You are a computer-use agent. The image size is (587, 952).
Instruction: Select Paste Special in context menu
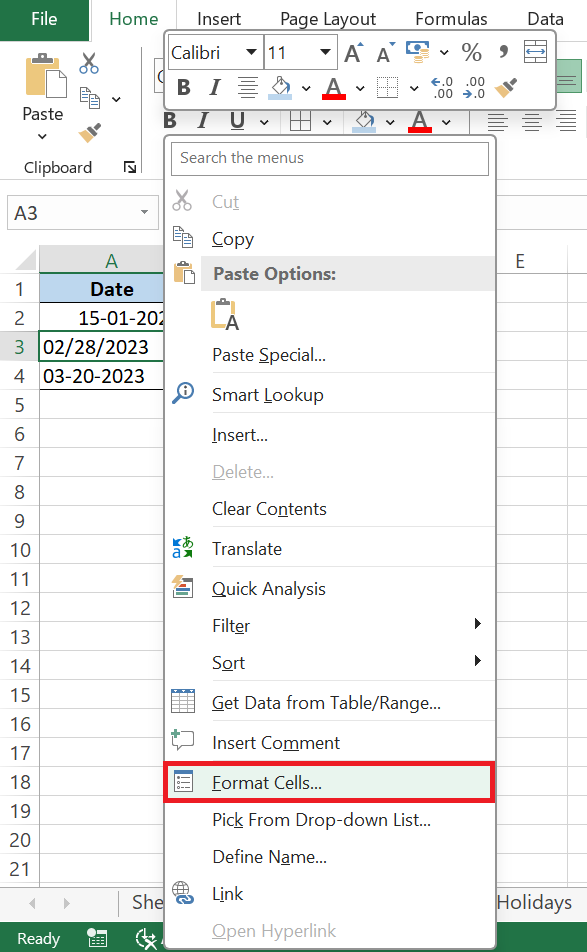click(x=330, y=355)
